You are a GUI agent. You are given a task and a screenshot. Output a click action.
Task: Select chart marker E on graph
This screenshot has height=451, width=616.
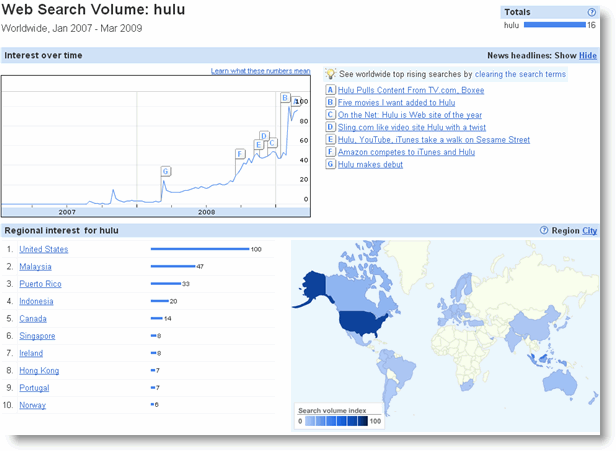258,145
